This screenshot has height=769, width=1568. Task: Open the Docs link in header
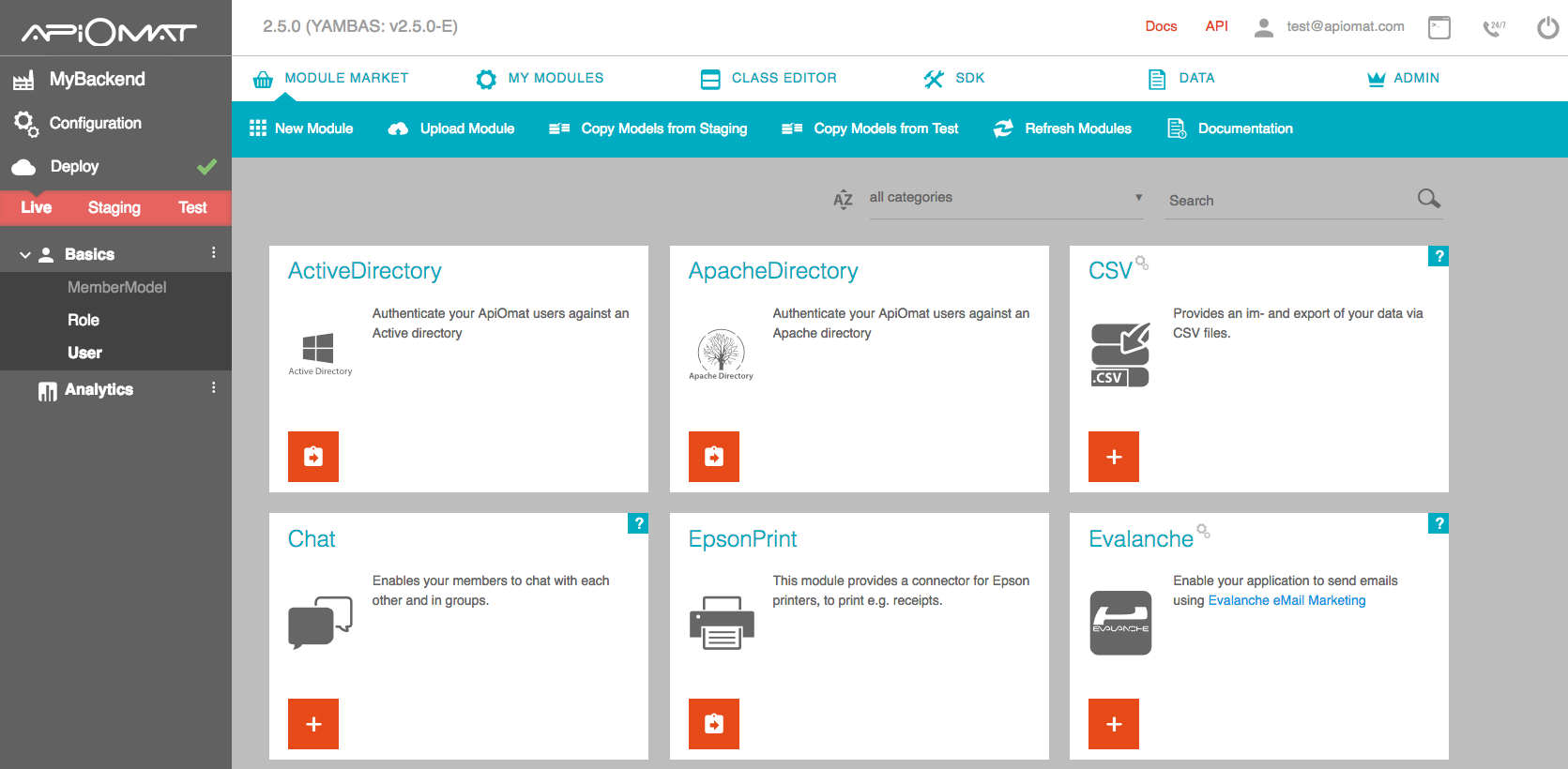tap(1161, 26)
